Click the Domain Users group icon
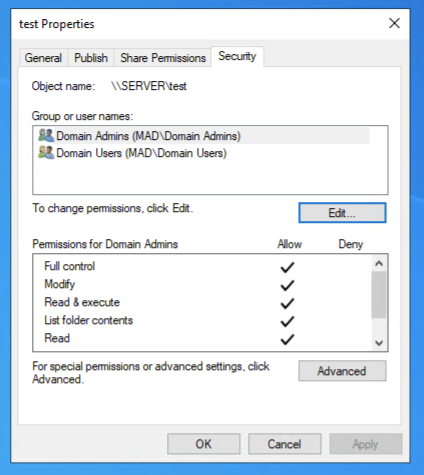The width and height of the screenshot is (424, 475). tap(46, 153)
